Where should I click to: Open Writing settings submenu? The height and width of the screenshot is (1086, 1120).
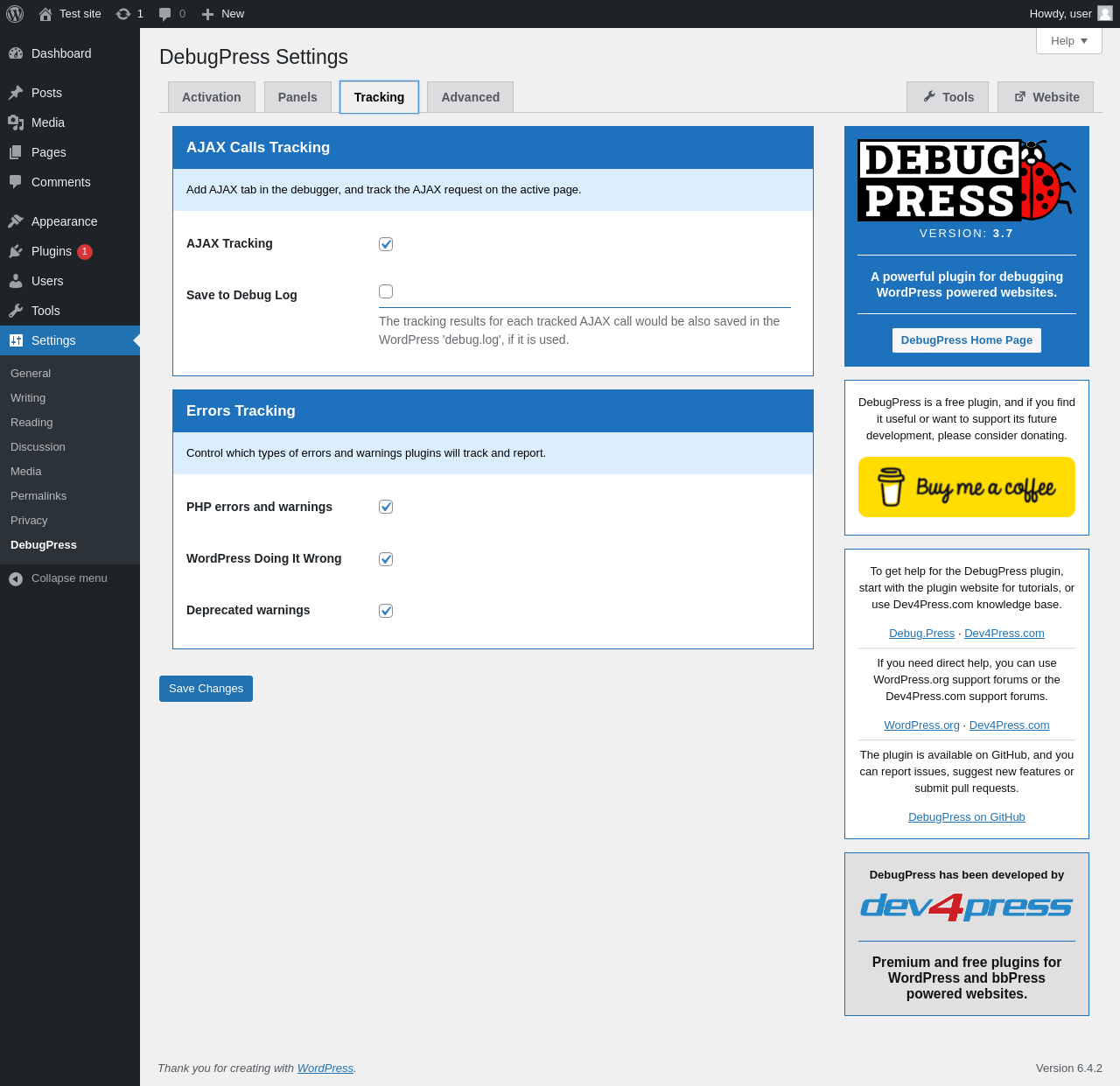pyautogui.click(x=28, y=397)
